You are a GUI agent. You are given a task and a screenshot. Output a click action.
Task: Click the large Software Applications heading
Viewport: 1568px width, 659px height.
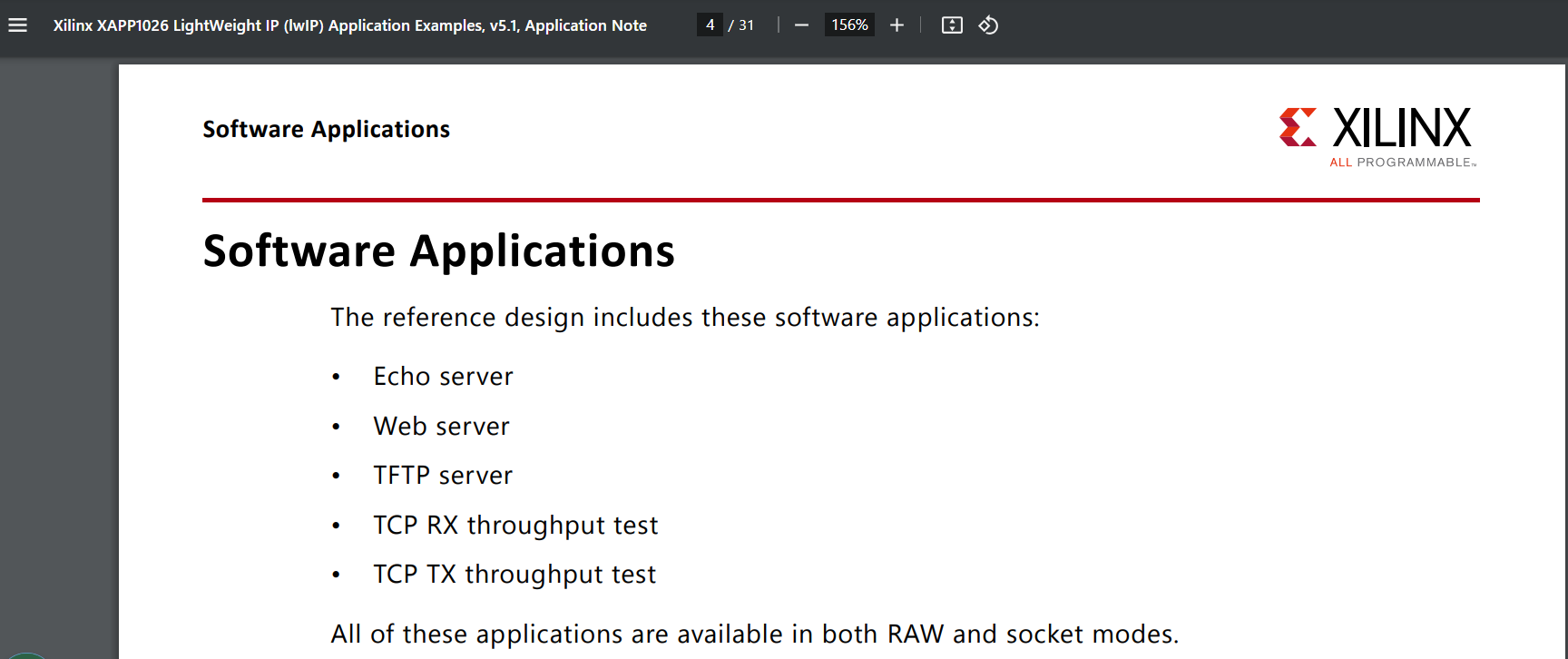[438, 251]
